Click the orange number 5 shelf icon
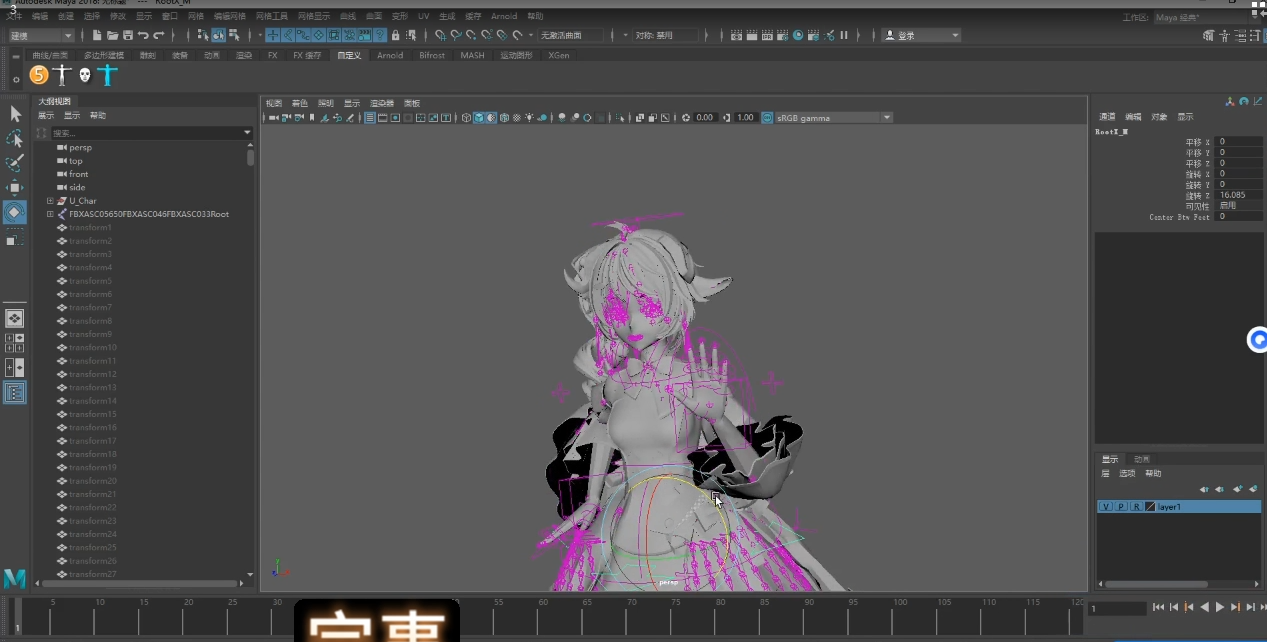The image size is (1267, 642). coord(39,74)
